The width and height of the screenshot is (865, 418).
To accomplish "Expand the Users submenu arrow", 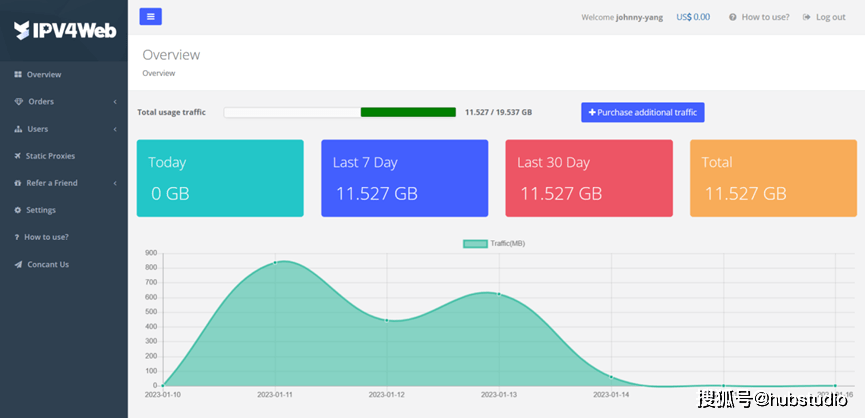I will point(115,129).
